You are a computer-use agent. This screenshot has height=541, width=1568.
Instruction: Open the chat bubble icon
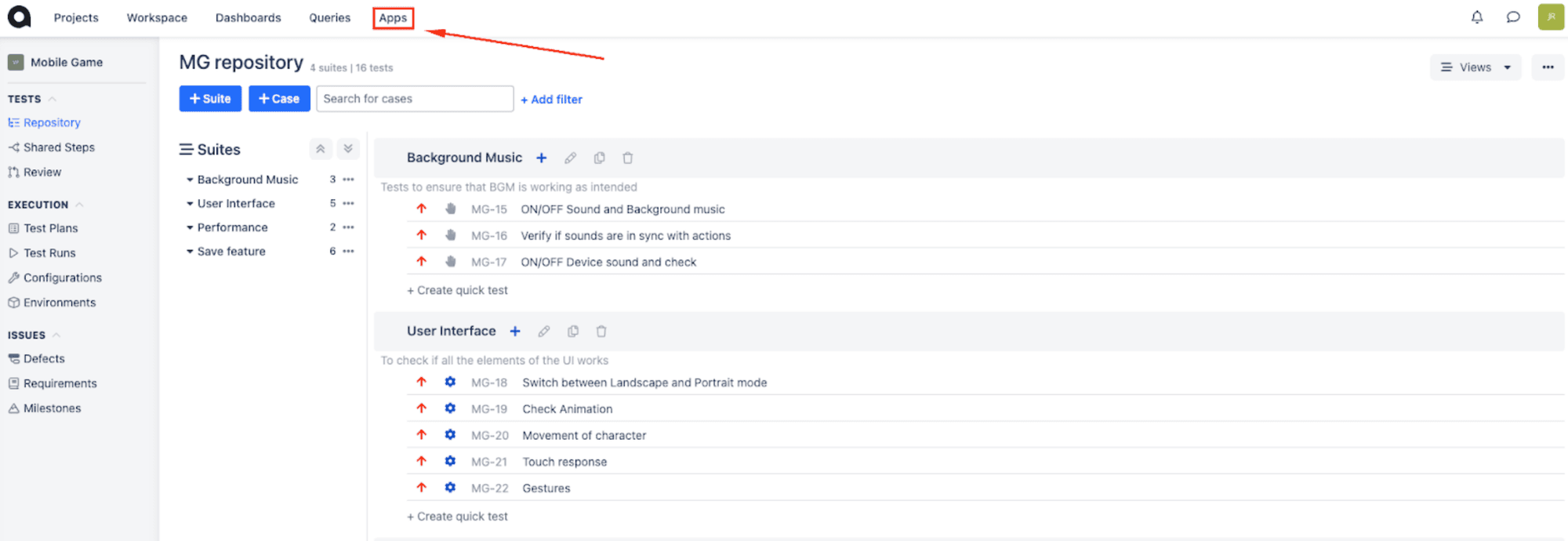click(1513, 17)
